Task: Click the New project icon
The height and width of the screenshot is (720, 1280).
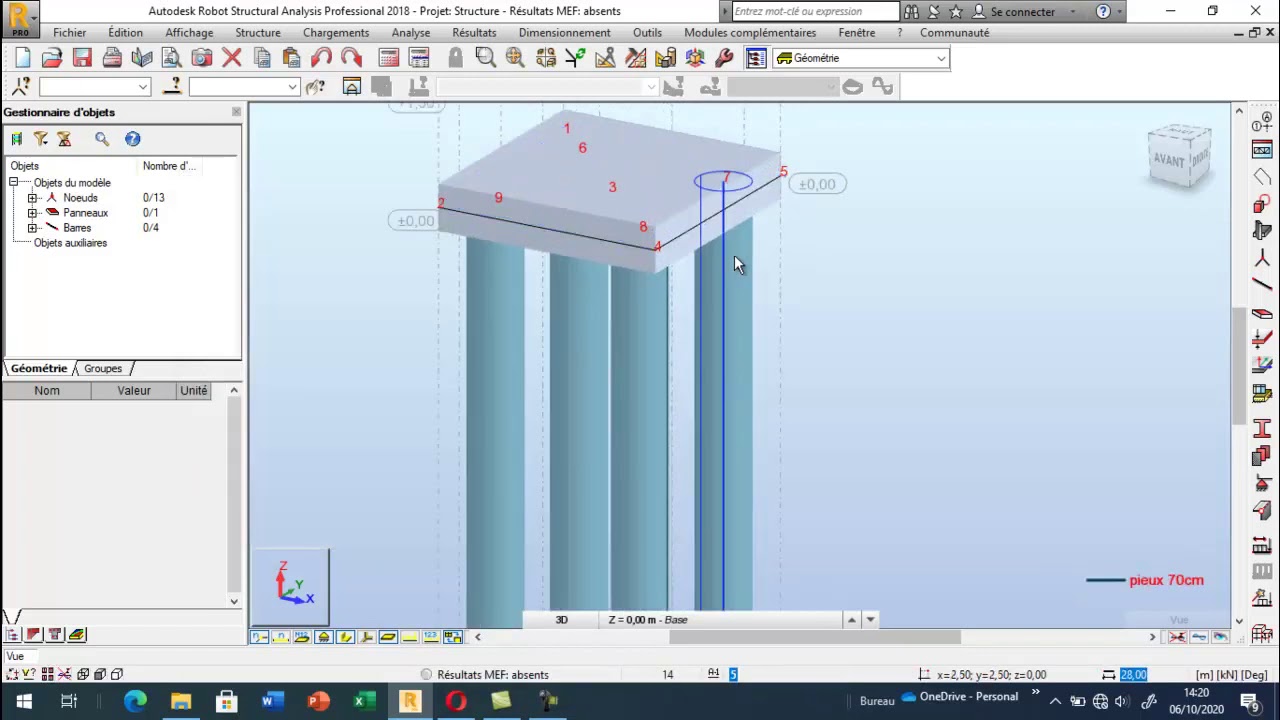Action: pos(22,58)
